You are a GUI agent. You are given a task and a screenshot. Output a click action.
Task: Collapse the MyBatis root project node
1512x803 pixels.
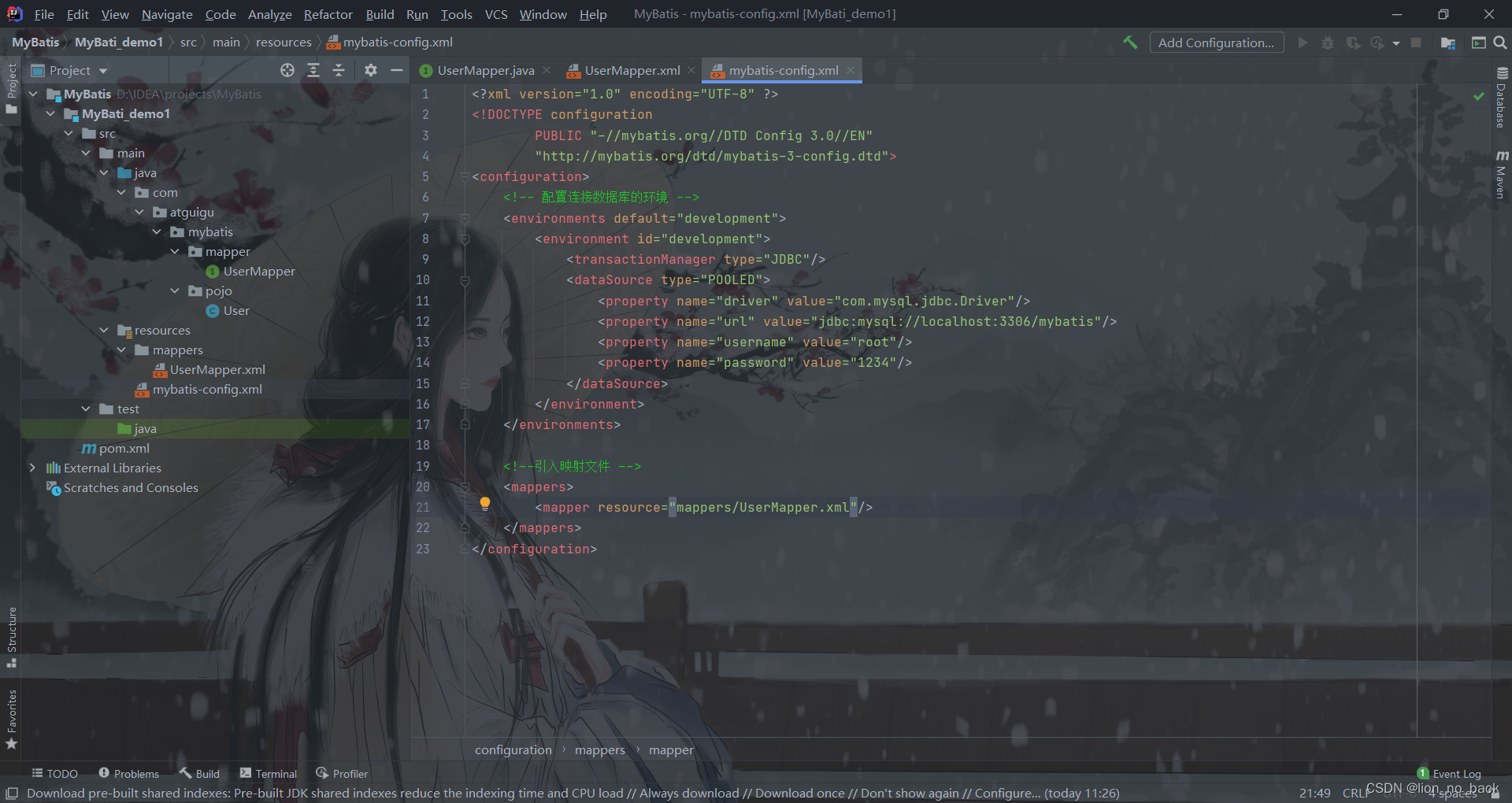pos(33,94)
